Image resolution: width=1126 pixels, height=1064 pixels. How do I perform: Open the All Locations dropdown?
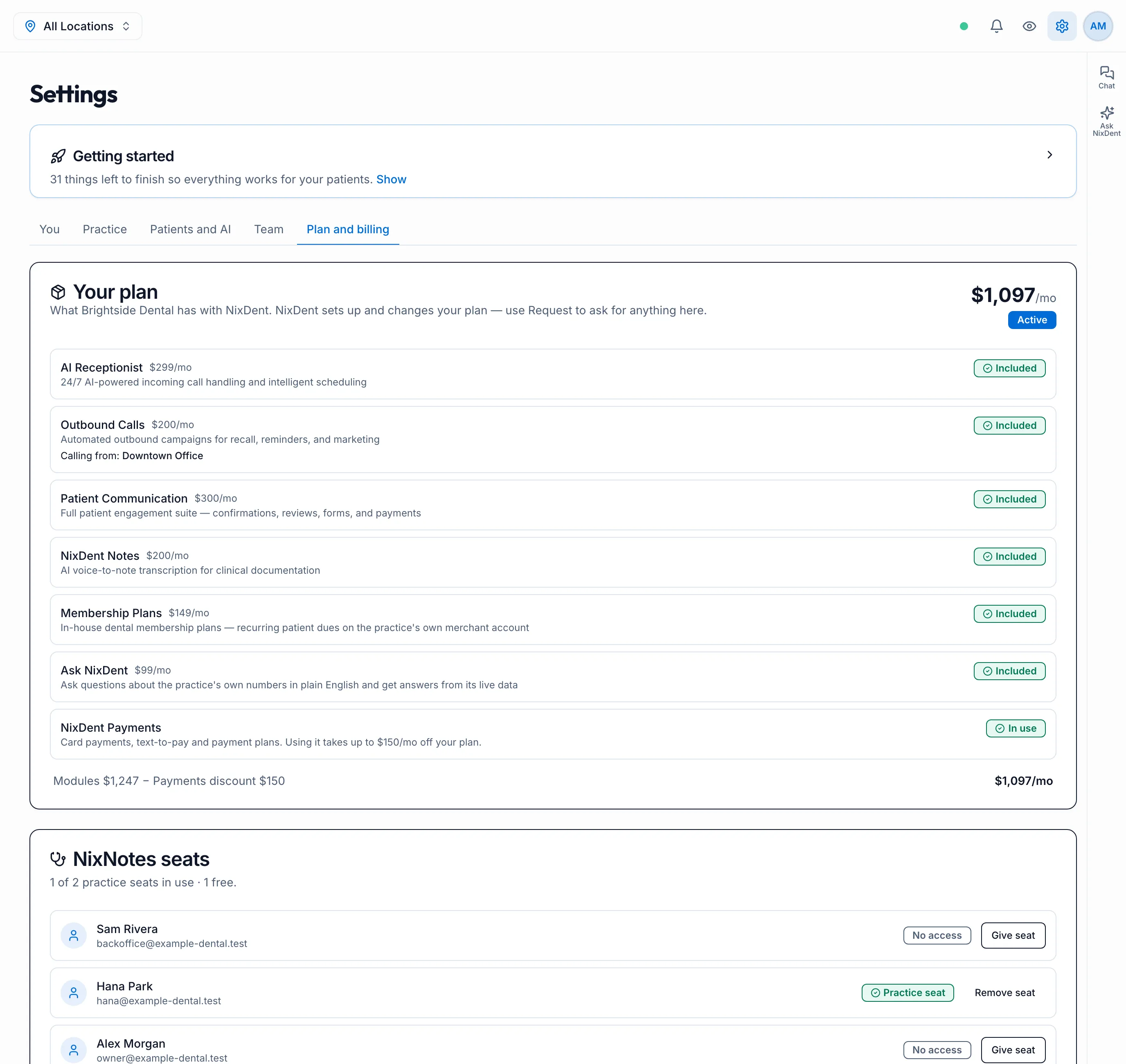click(x=78, y=26)
